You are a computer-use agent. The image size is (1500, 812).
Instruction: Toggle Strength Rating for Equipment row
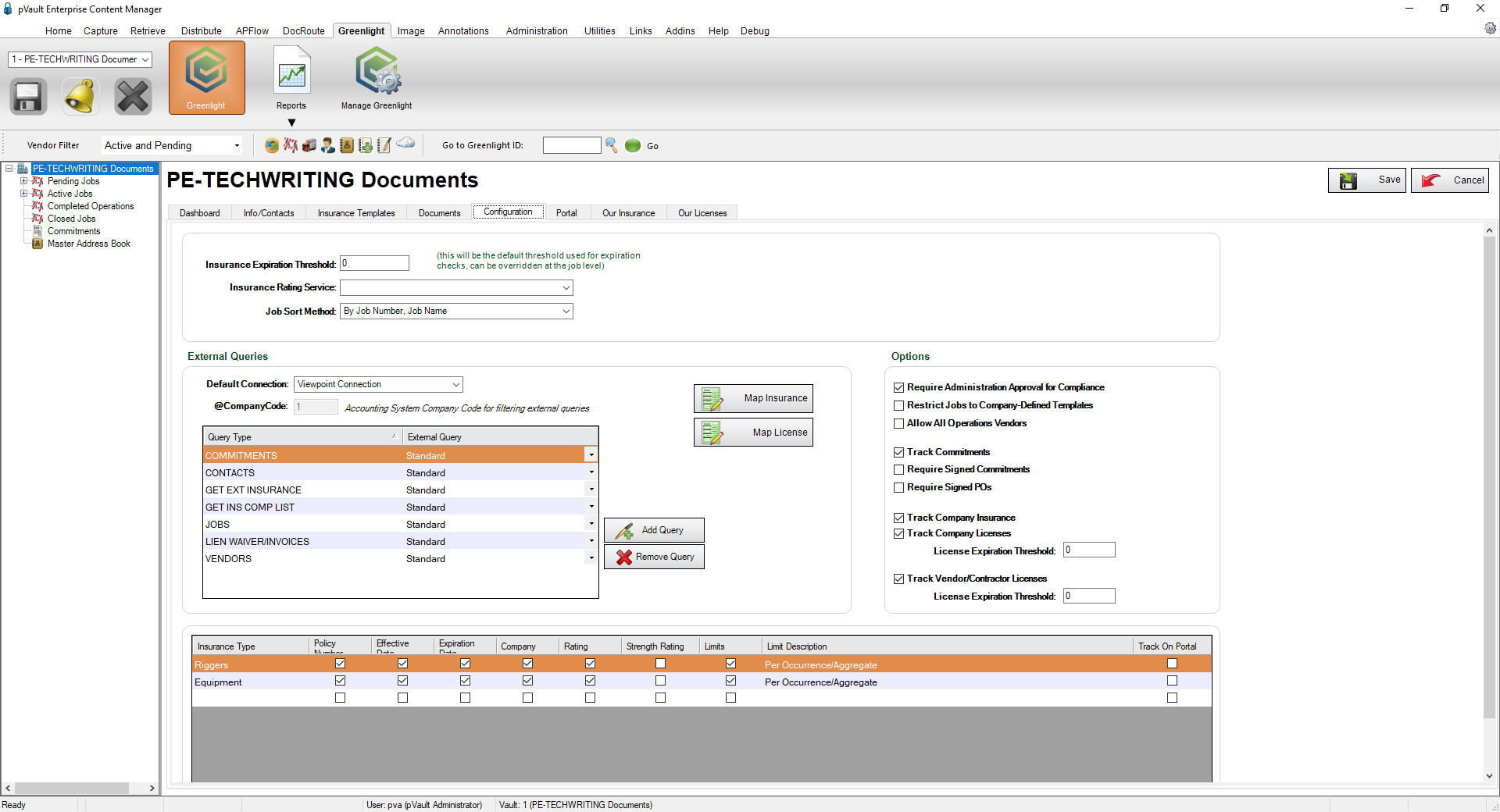tap(660, 681)
